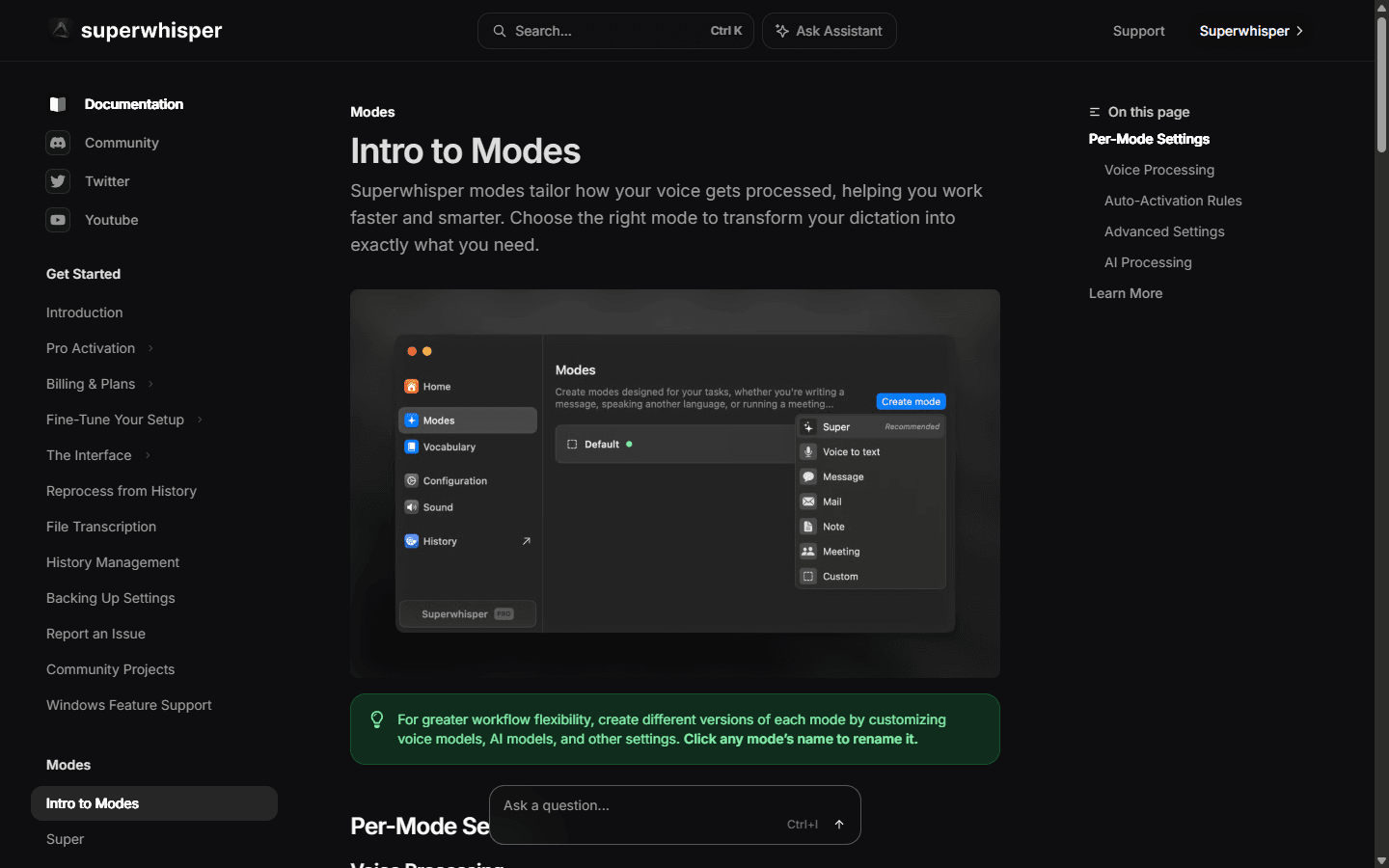
Task: Click the Documentation link label
Action: click(134, 104)
